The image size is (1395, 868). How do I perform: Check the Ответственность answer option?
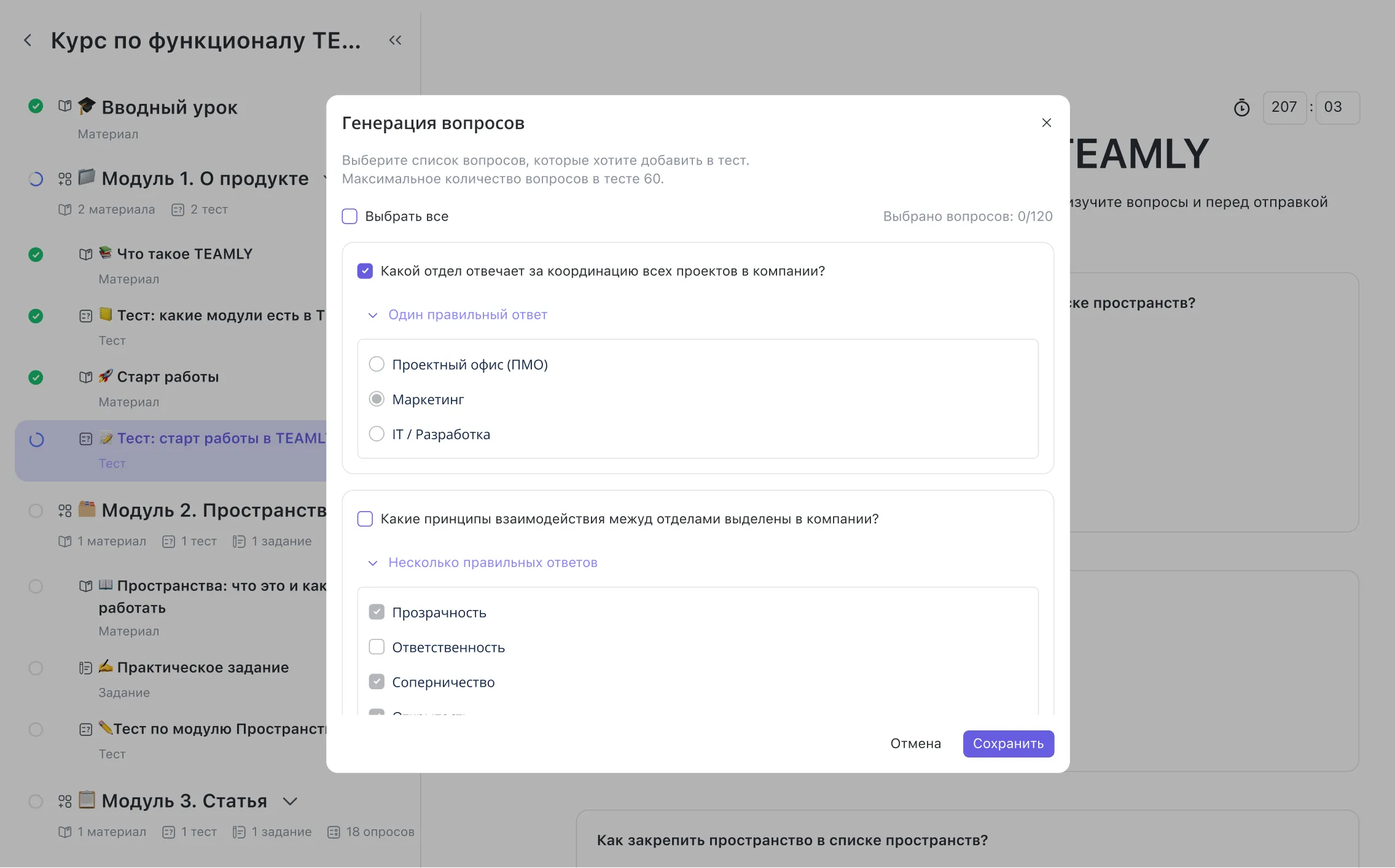coord(377,647)
